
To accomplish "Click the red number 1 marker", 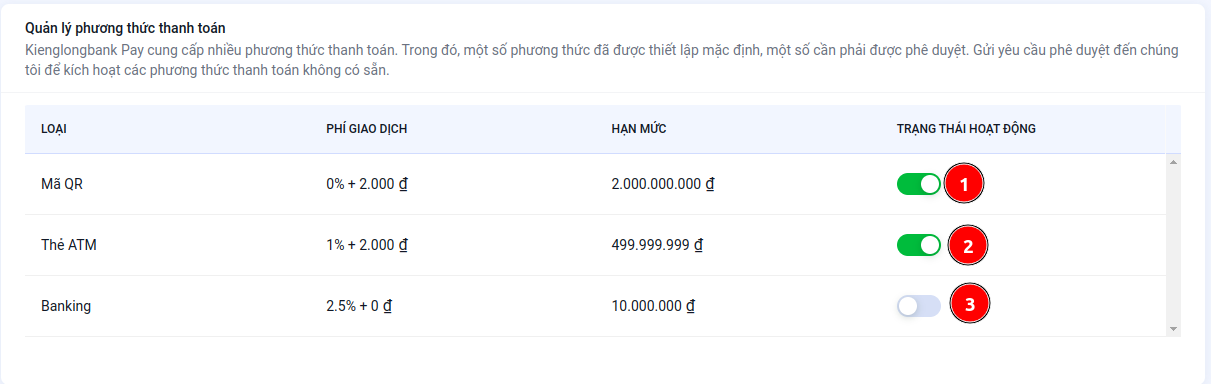I will (965, 184).
